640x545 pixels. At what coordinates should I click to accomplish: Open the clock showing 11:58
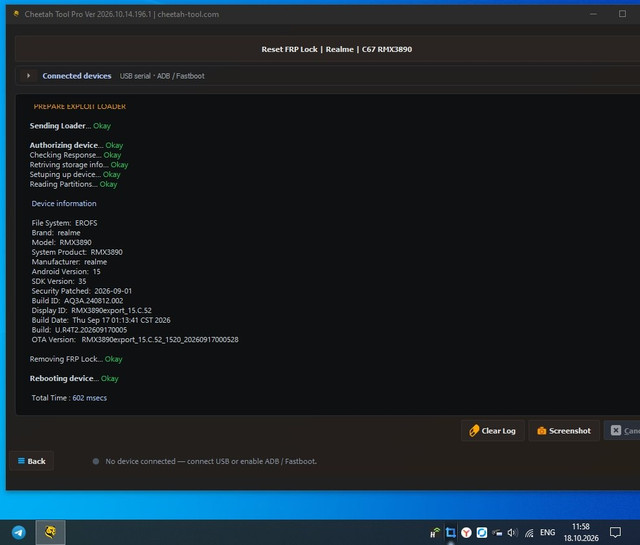click(581, 532)
